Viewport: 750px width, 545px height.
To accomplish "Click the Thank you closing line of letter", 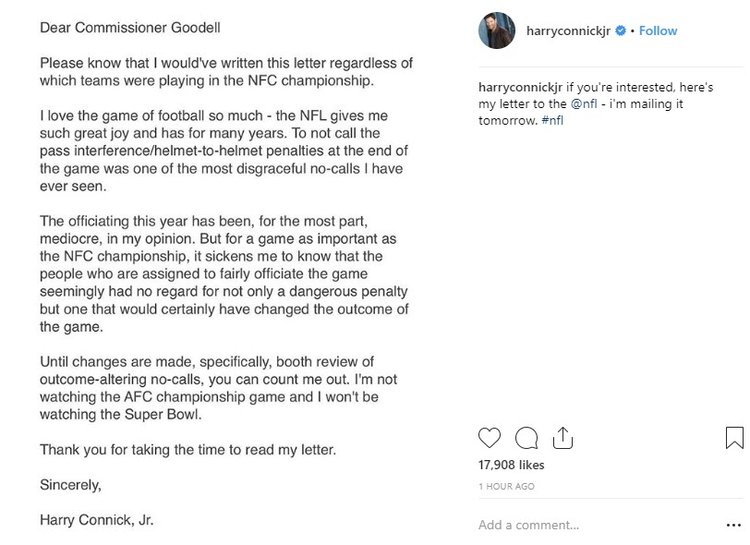I will [x=188, y=449].
